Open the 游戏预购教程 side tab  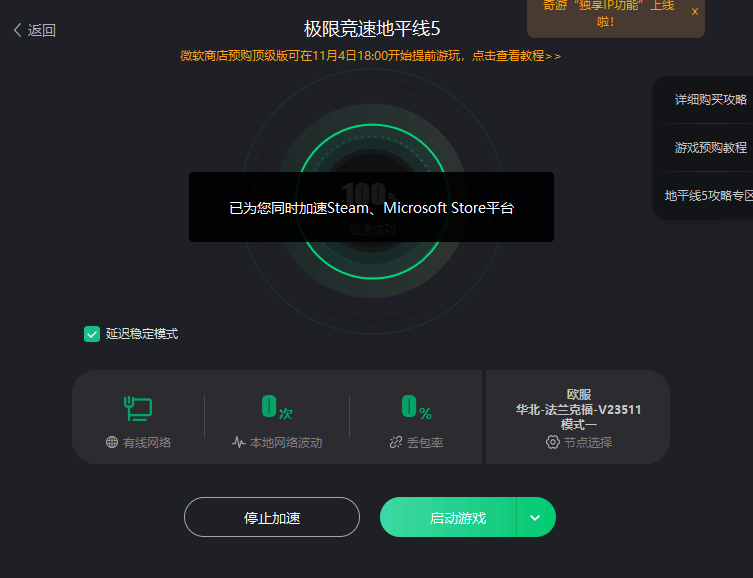[711, 148]
